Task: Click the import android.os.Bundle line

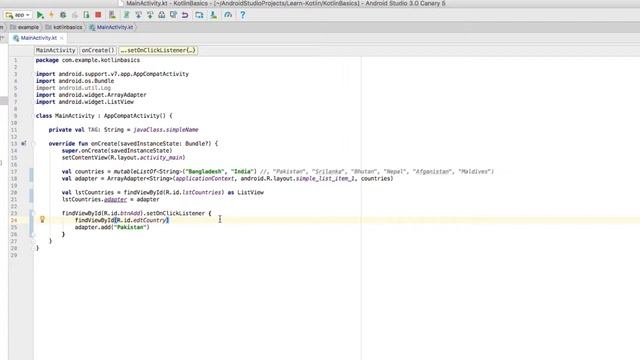Action: tap(75, 81)
